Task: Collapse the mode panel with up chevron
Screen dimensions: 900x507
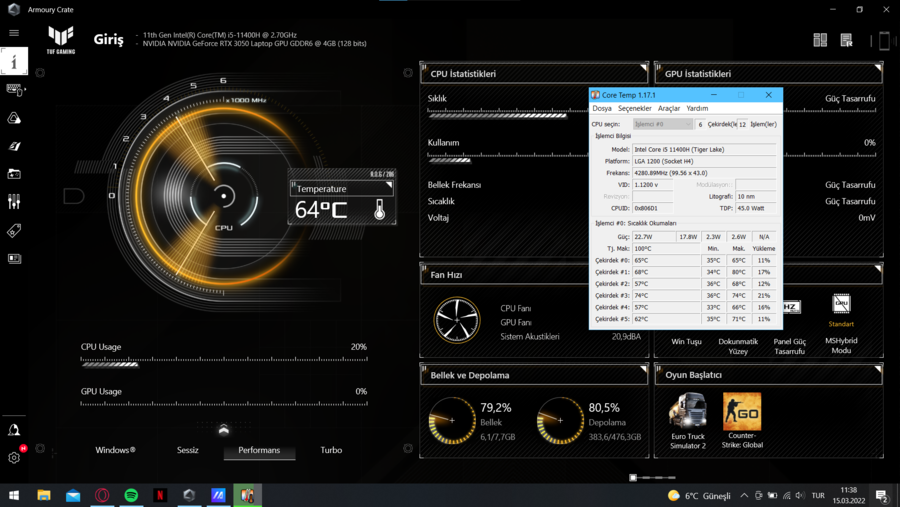Action: coord(224,429)
